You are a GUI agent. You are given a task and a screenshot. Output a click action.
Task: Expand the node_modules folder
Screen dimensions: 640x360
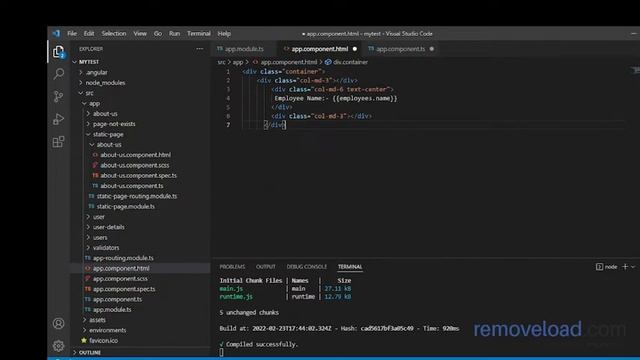tap(141, 82)
